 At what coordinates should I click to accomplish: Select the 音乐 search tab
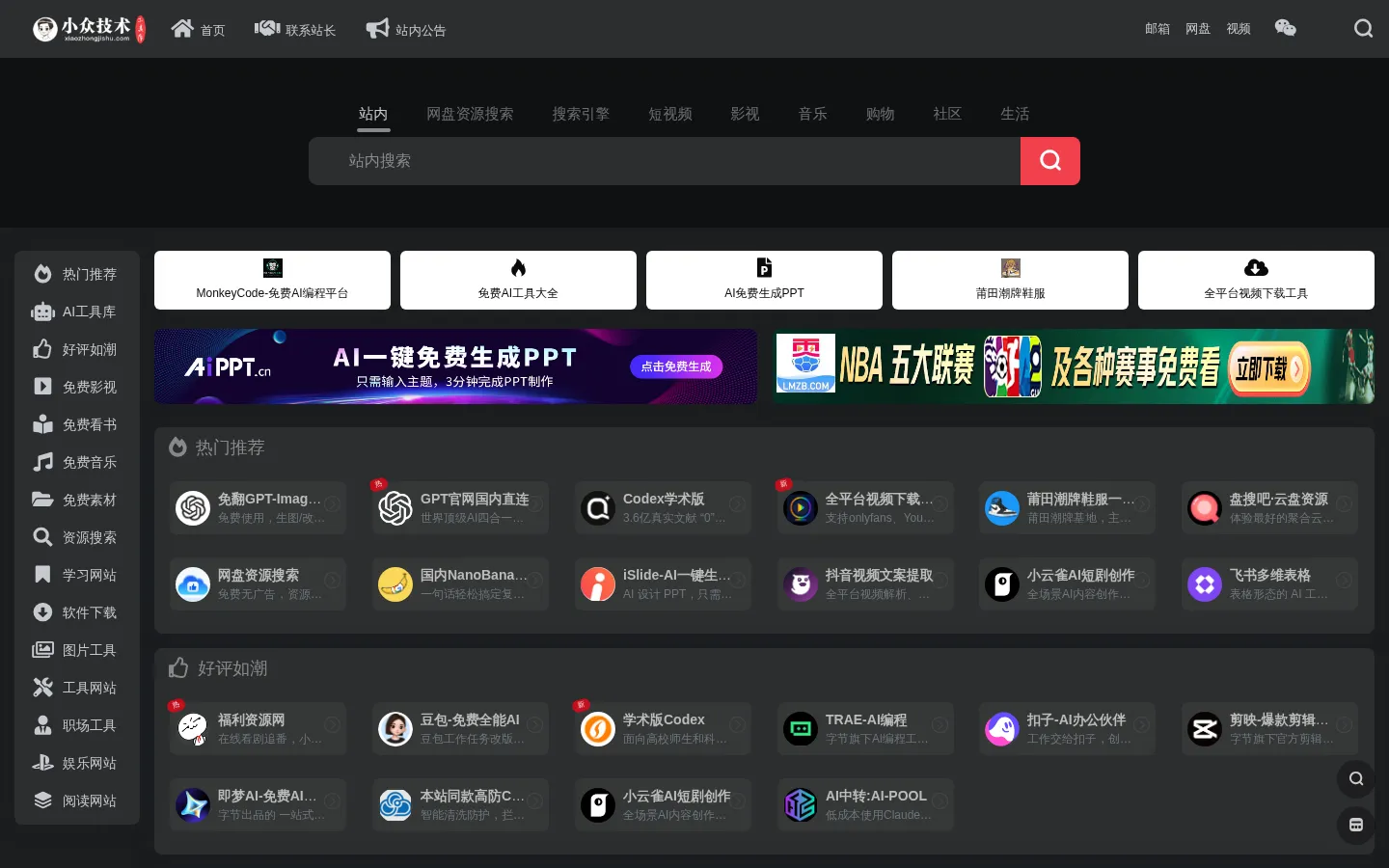[x=812, y=114]
